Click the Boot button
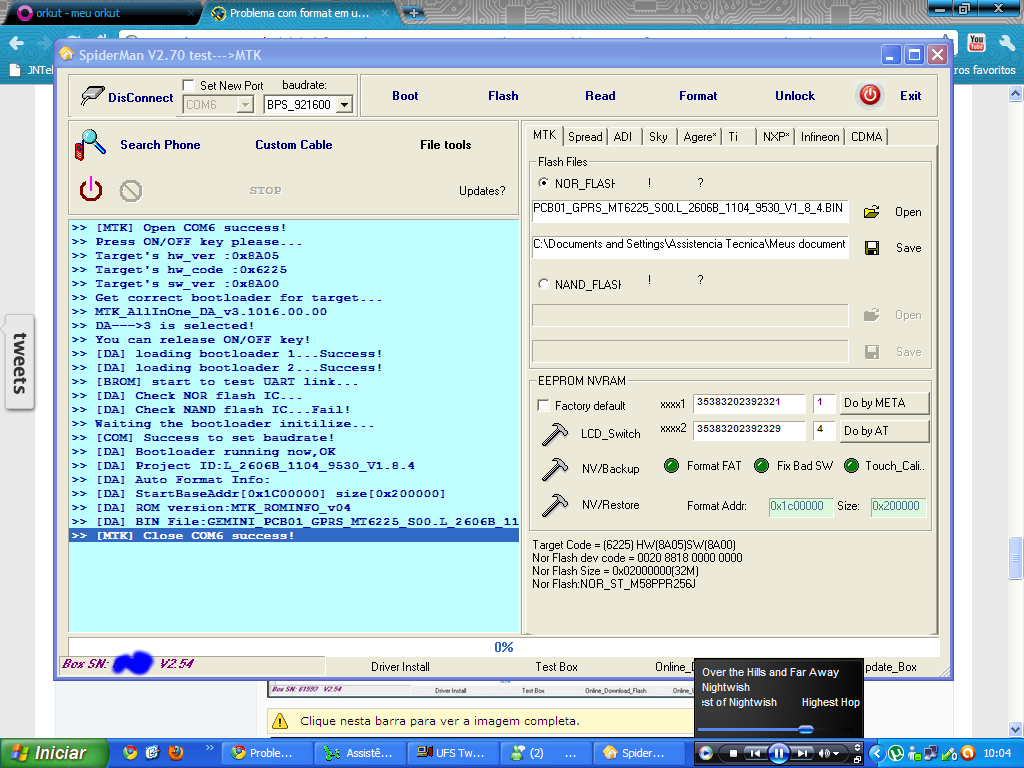Image resolution: width=1024 pixels, height=768 pixels. pyautogui.click(x=405, y=96)
